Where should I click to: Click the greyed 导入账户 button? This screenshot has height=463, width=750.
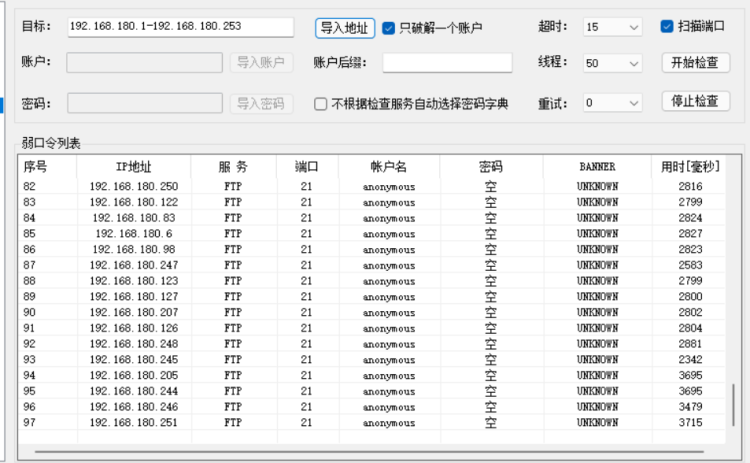point(261,62)
